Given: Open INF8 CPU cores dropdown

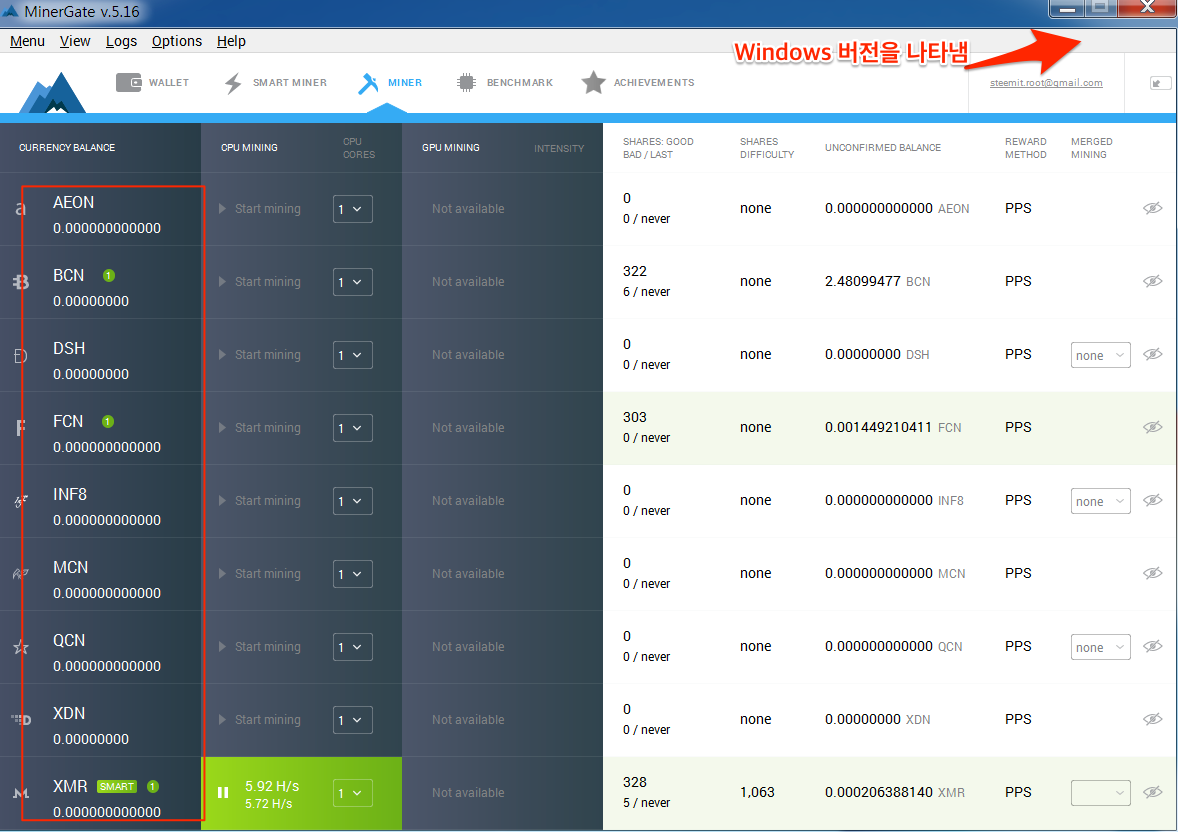Looking at the screenshot, I should pos(352,501).
